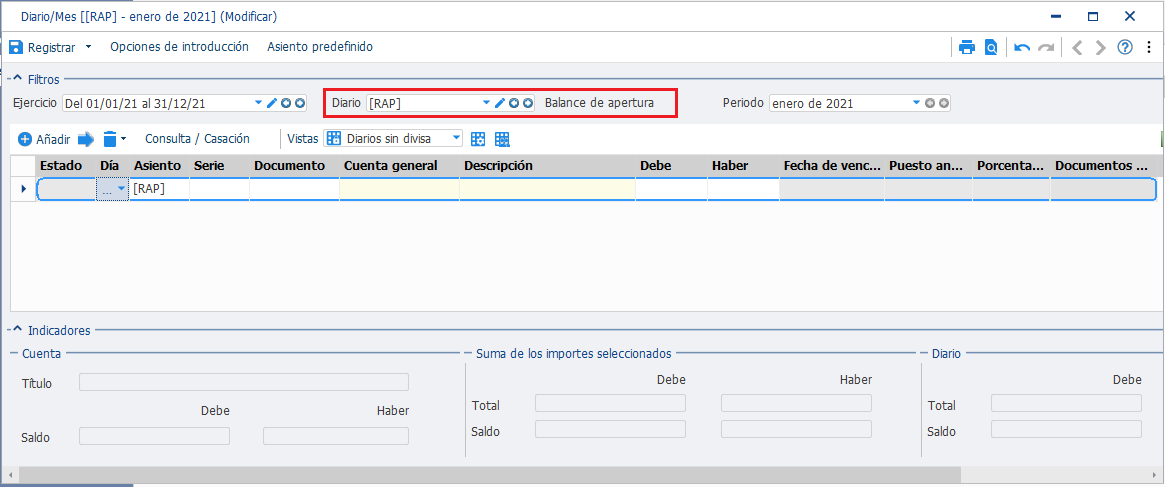This screenshot has height=487, width=1165.
Task: Open the Periodo enero de 2021 dropdown
Action: 916,103
